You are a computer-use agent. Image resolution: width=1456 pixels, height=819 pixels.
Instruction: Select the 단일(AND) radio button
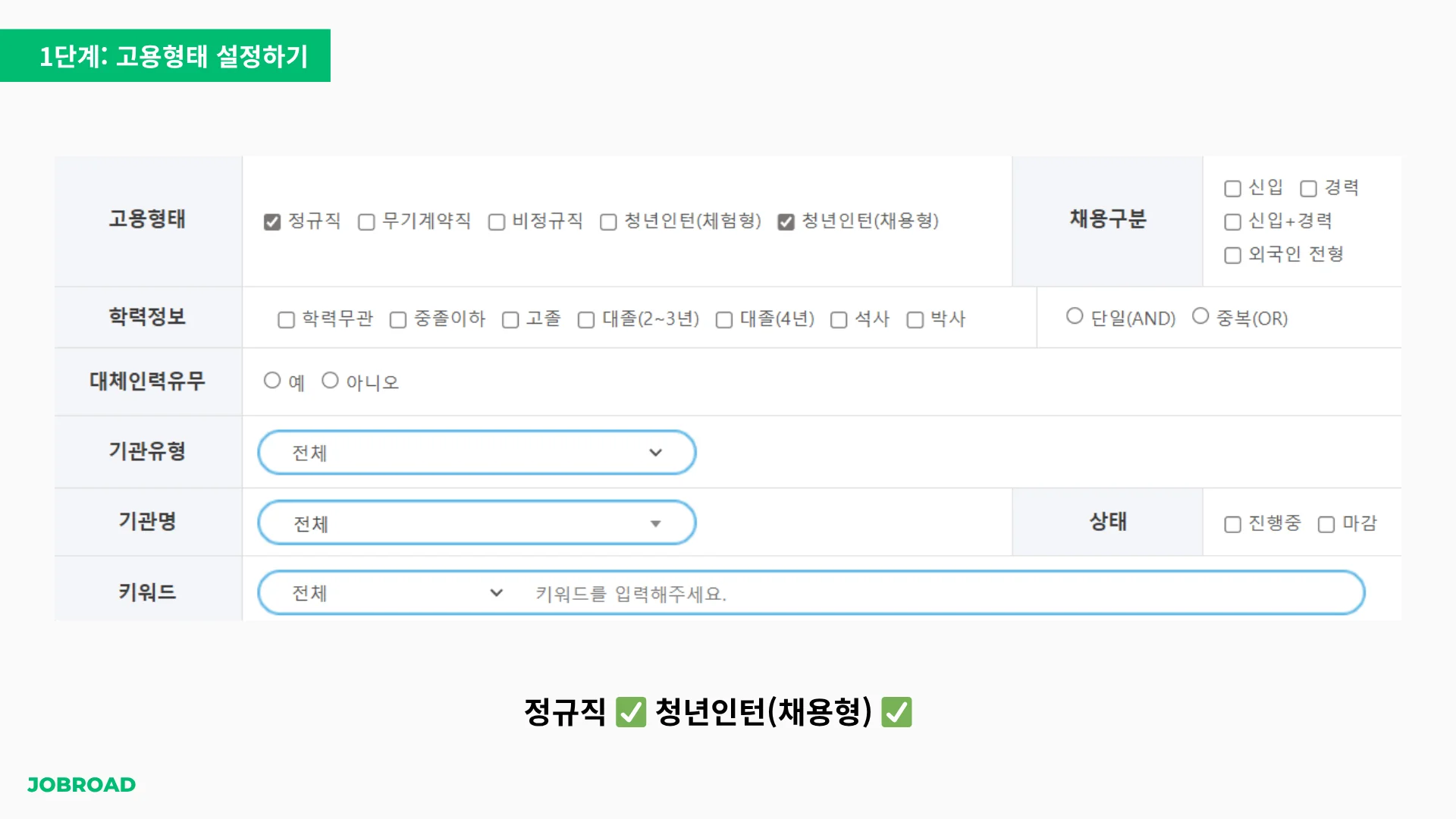tap(1075, 315)
